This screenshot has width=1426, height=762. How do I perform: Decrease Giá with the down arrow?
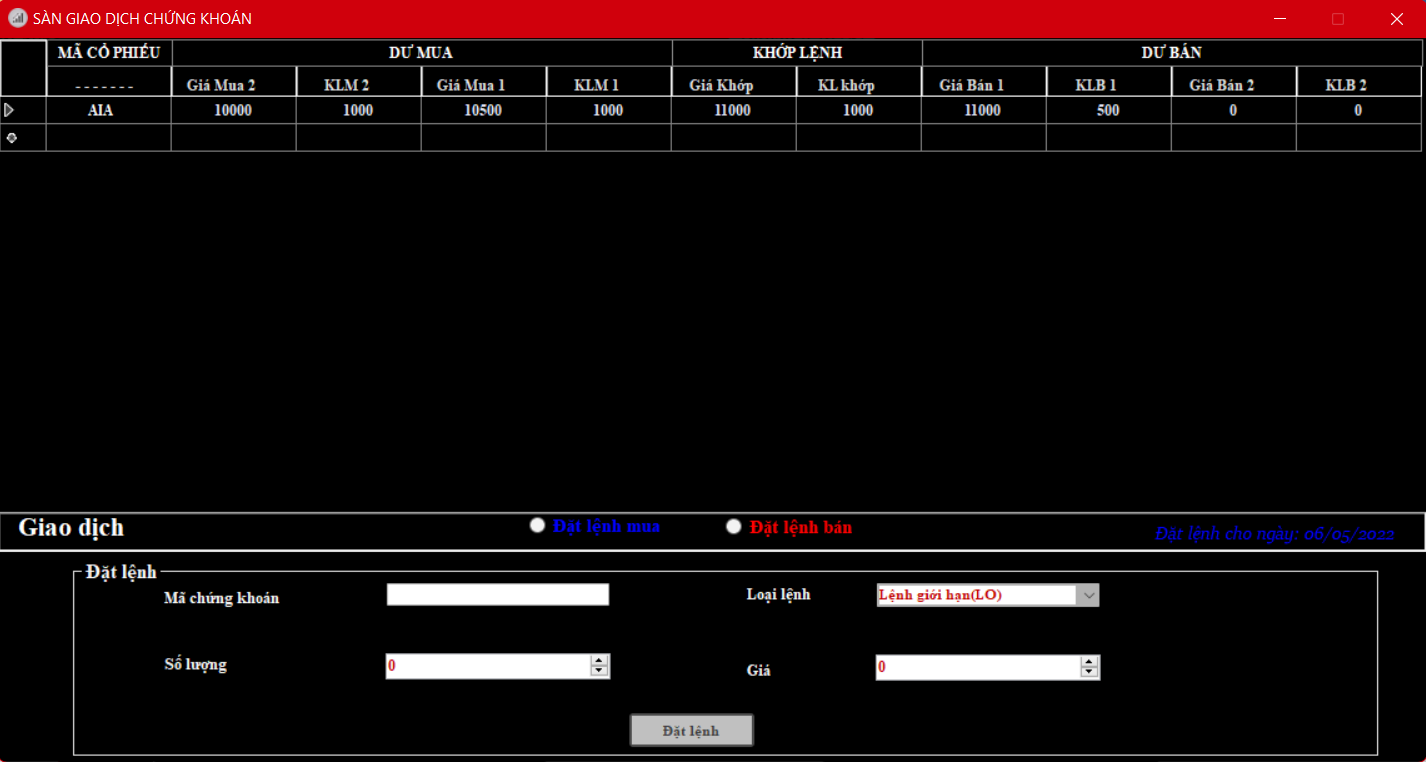click(1089, 672)
